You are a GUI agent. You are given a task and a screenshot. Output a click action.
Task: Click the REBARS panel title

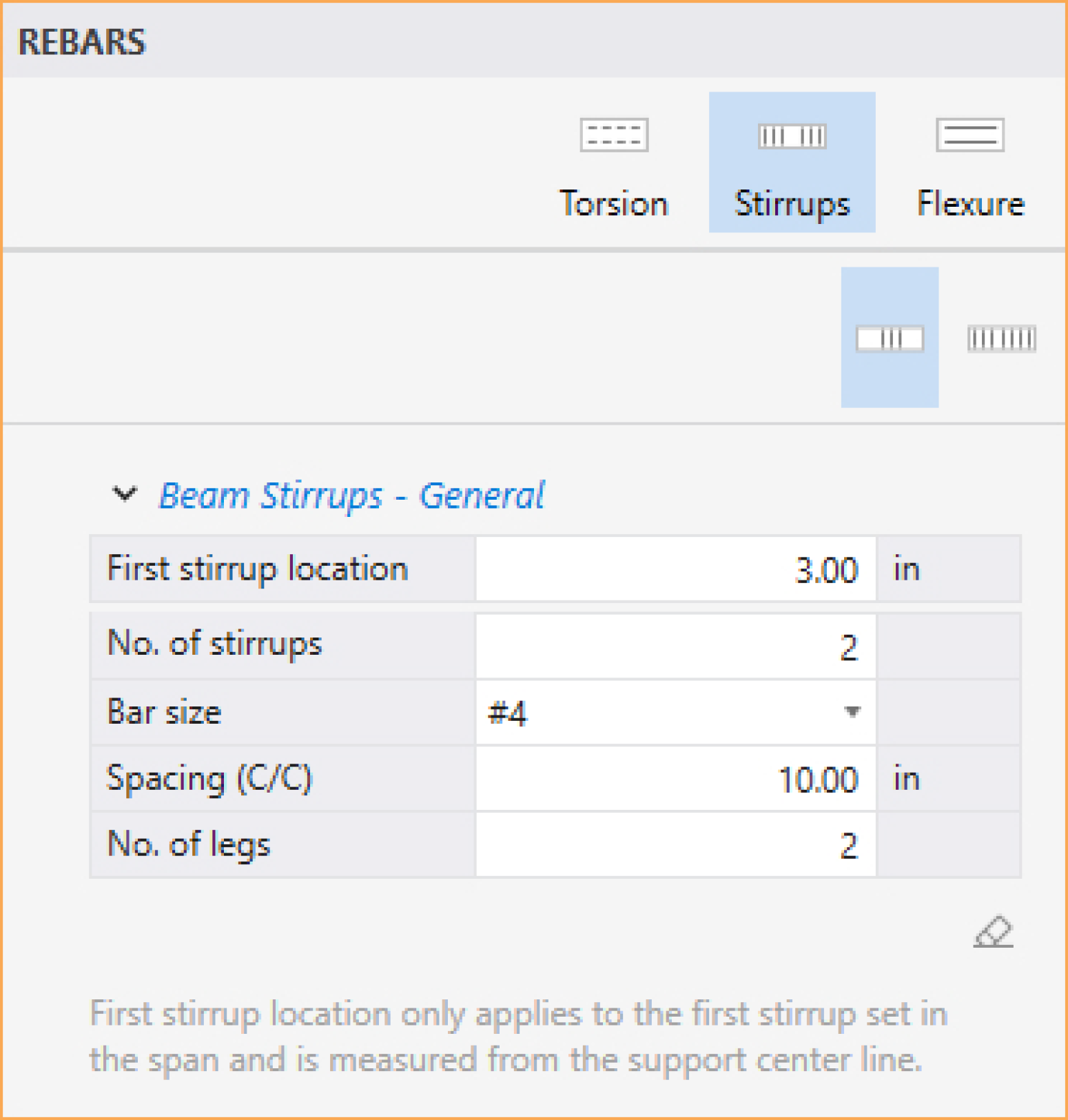pos(82,42)
